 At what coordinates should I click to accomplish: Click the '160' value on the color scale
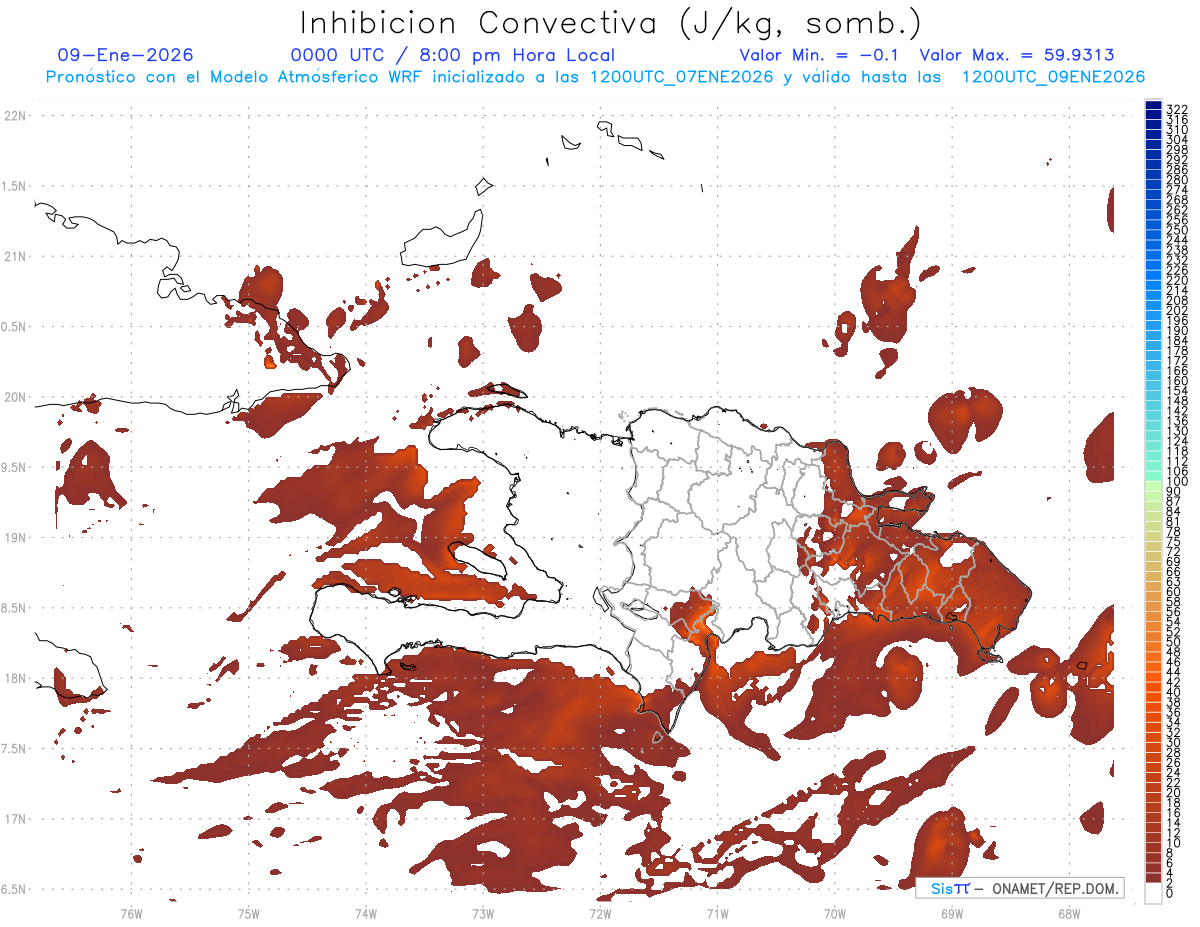click(1178, 380)
